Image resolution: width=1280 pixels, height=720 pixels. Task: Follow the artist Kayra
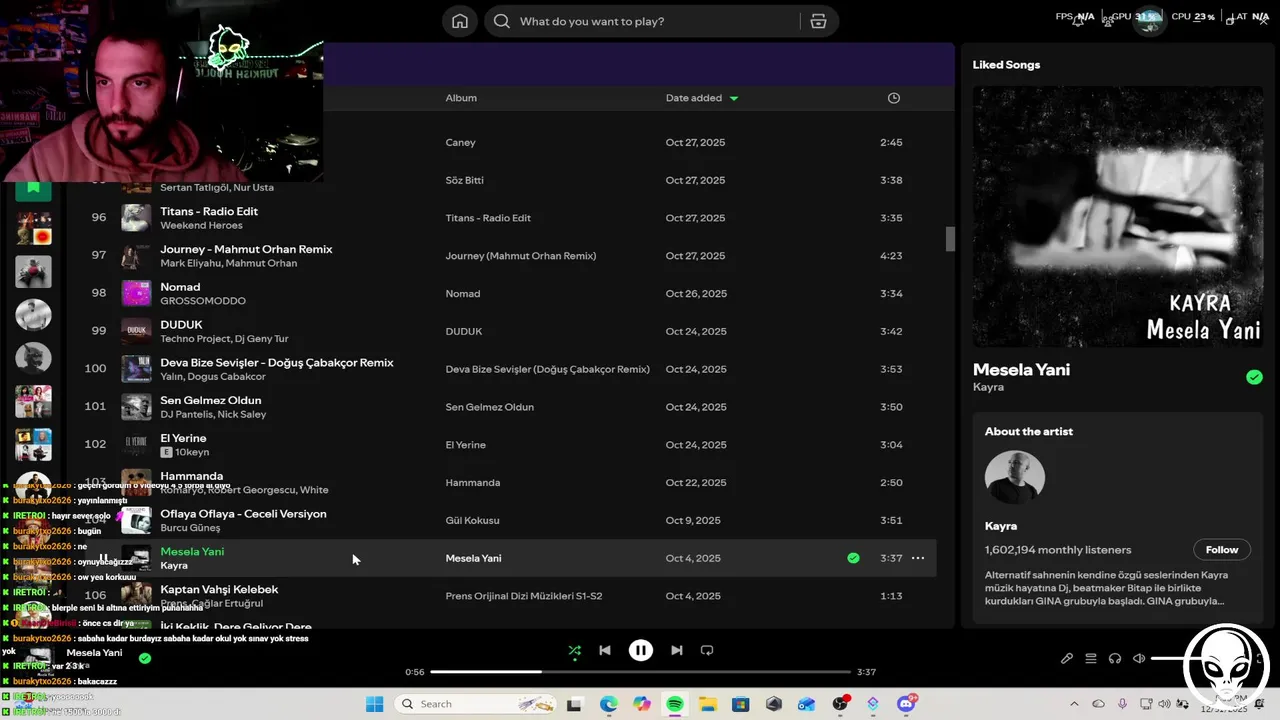click(x=1221, y=549)
